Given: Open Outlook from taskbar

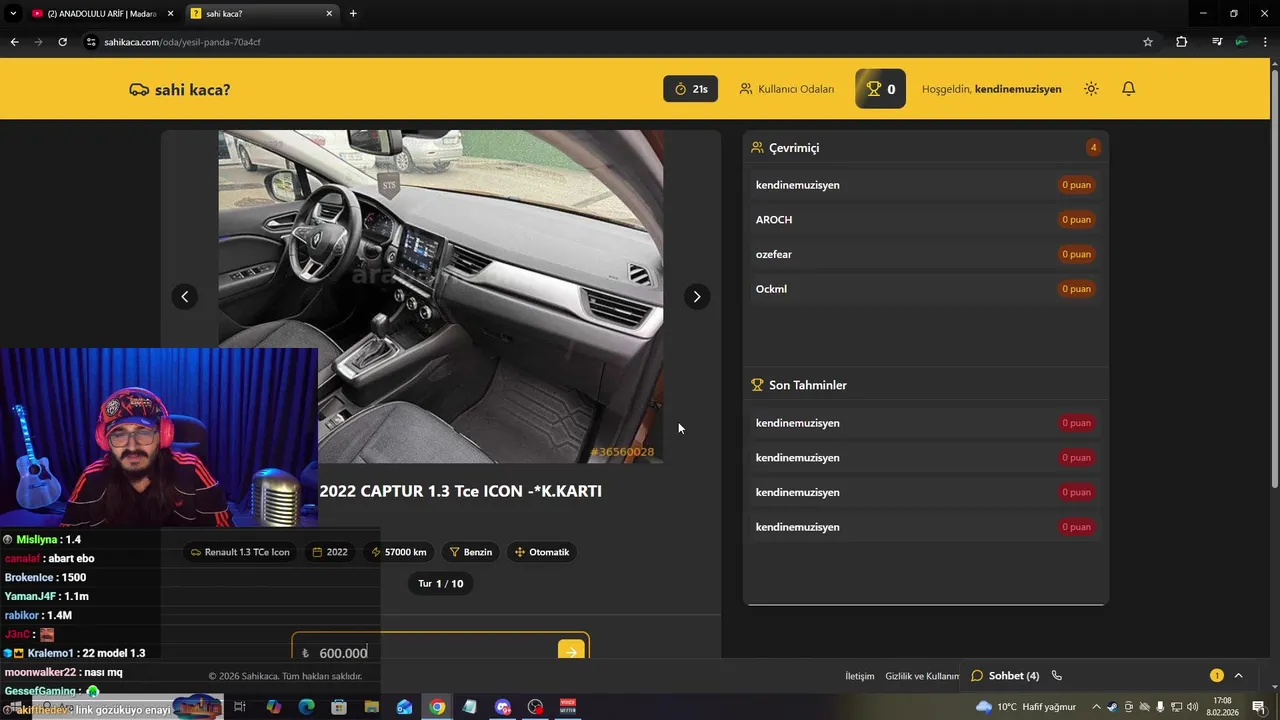Looking at the screenshot, I should pos(404,707).
